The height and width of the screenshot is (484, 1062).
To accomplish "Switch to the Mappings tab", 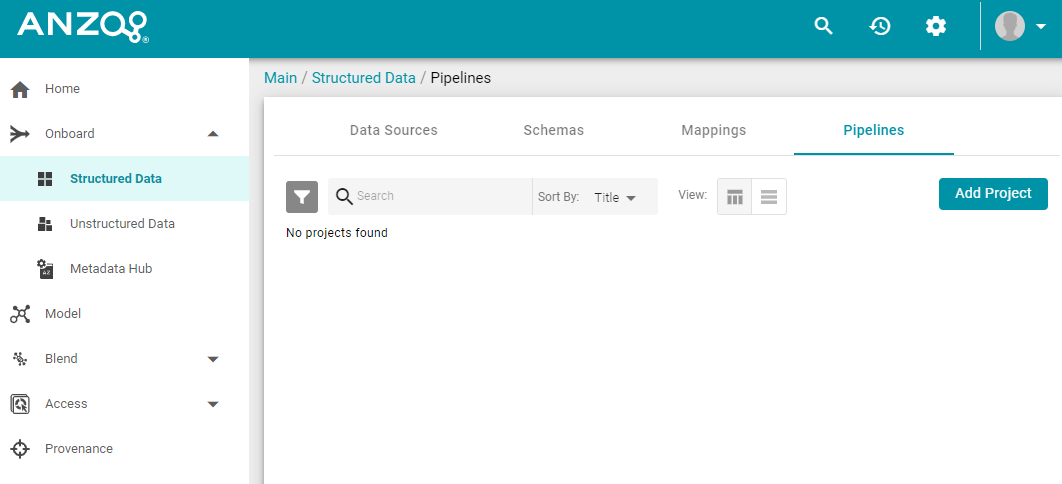I will (x=714, y=130).
